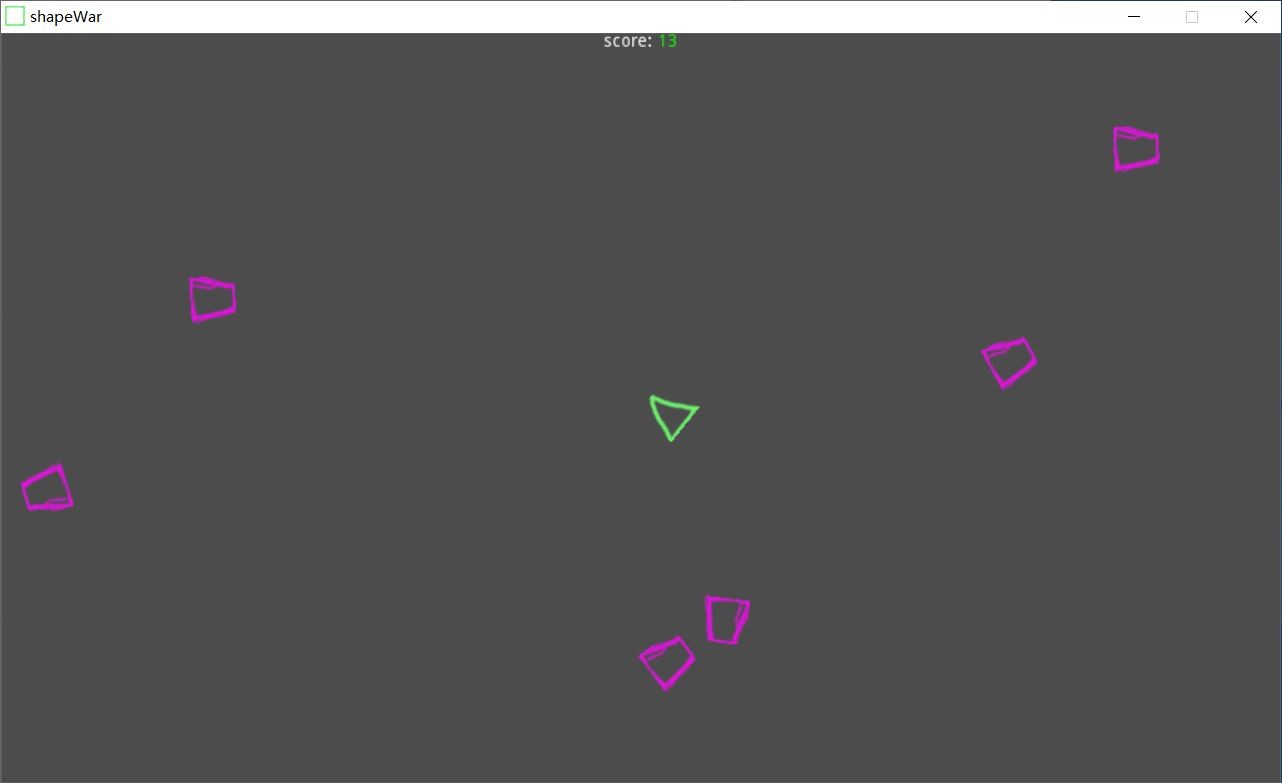Screen dimensions: 1282x783
Task: Click the lower of the two bottom magenta squares
Action: point(667,663)
